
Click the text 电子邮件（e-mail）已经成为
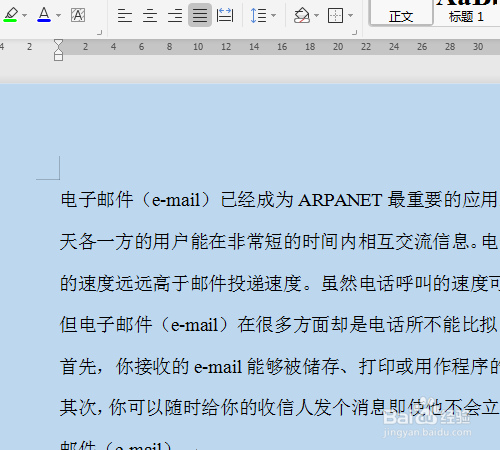pos(177,200)
